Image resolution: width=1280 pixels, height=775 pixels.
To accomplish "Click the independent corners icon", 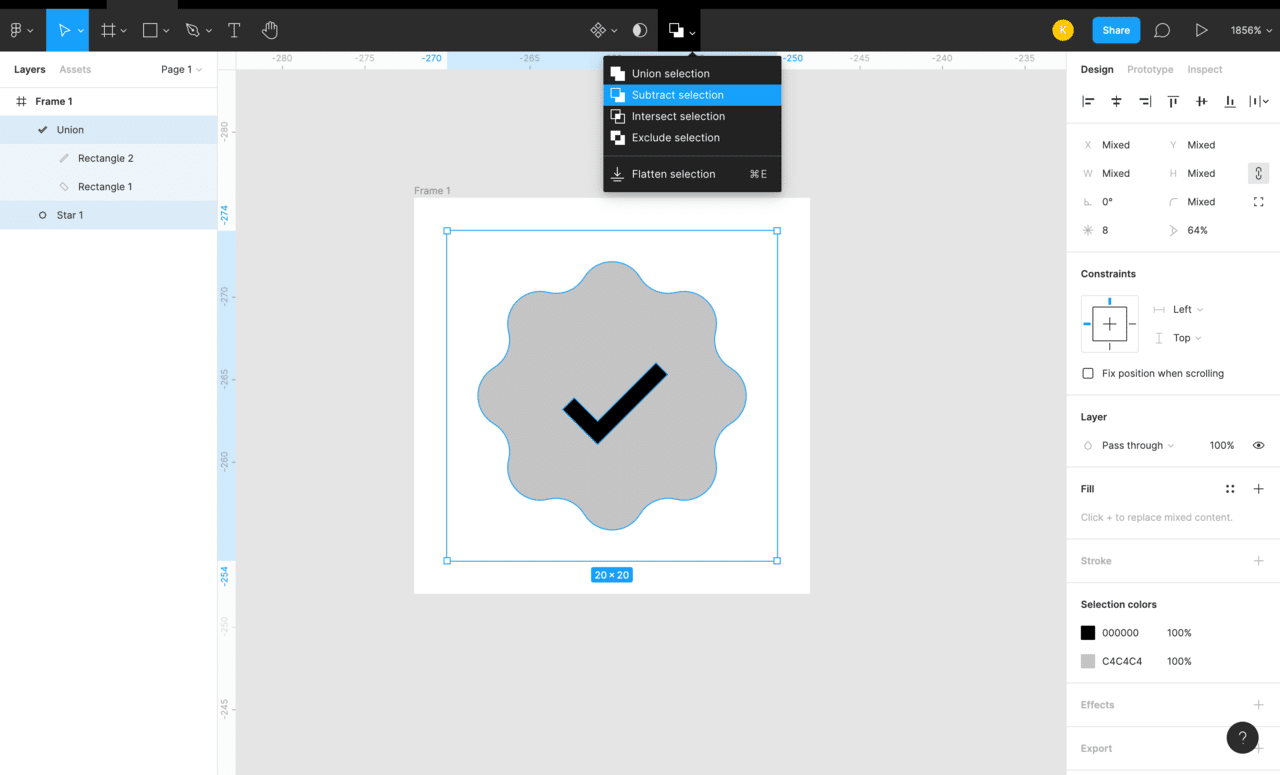I will click(x=1258, y=202).
